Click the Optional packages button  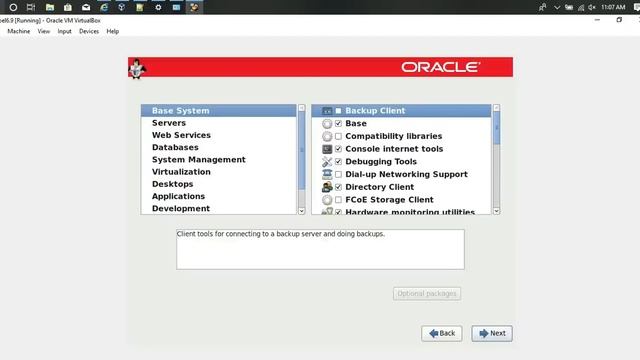point(427,293)
